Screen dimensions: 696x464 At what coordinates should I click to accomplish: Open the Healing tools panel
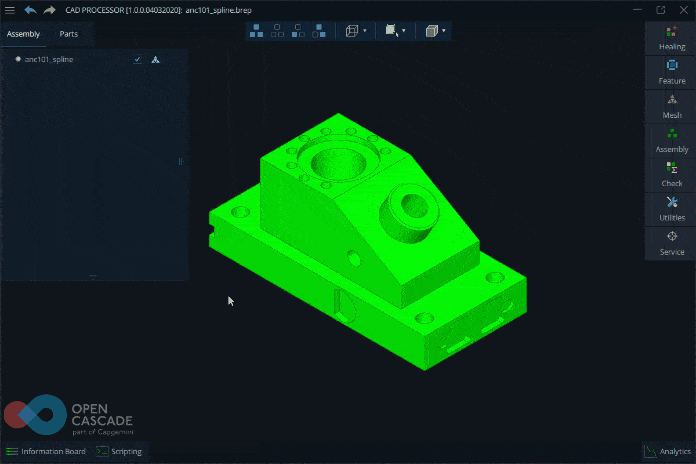pyautogui.click(x=672, y=38)
